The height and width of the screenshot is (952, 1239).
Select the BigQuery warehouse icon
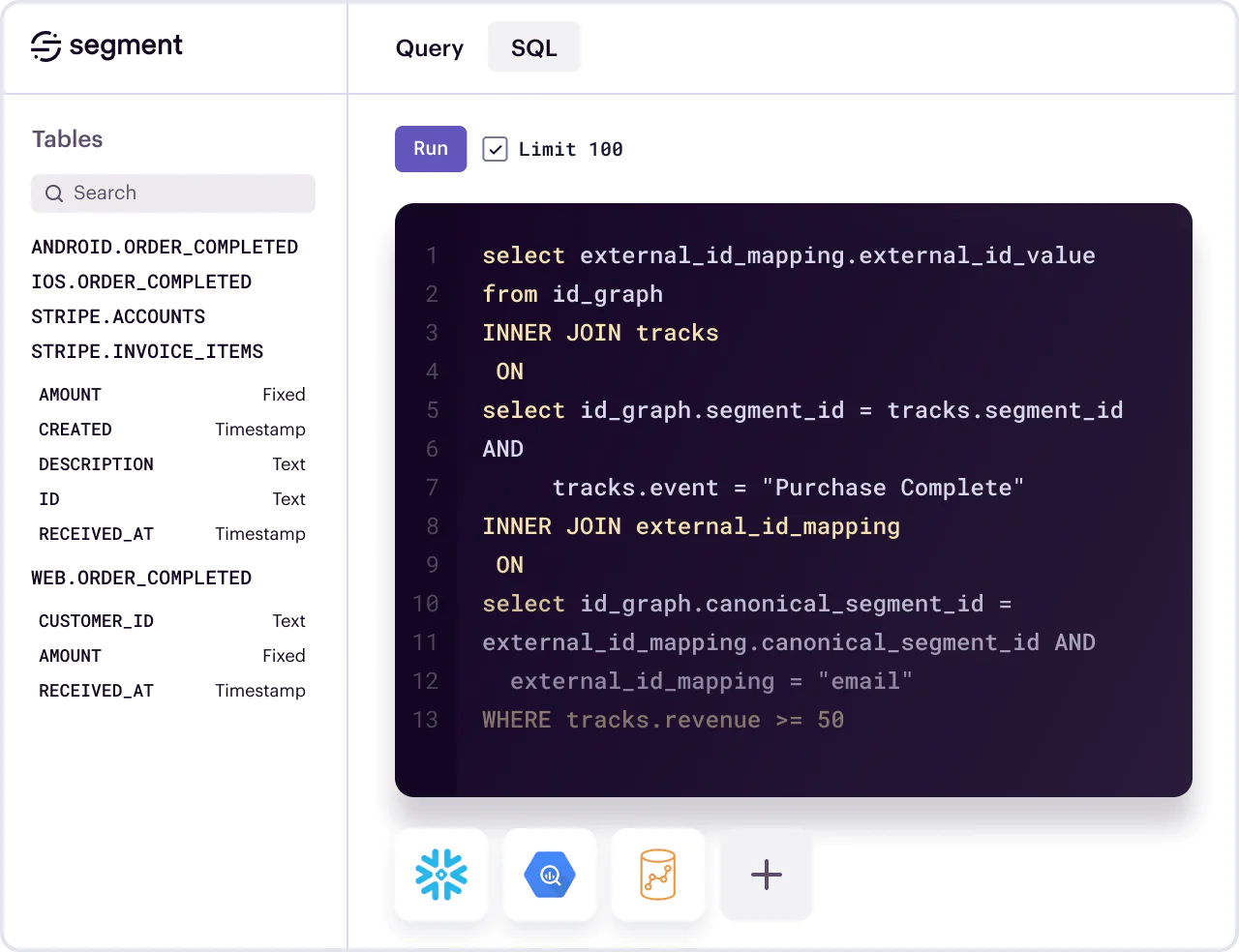pyautogui.click(x=550, y=875)
